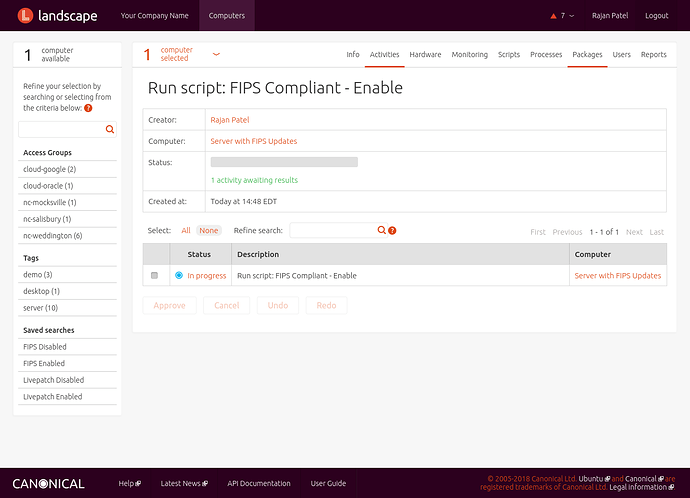Image resolution: width=690 pixels, height=498 pixels.
Task: Open FIPS Enabled saved search
Action: click(44, 363)
